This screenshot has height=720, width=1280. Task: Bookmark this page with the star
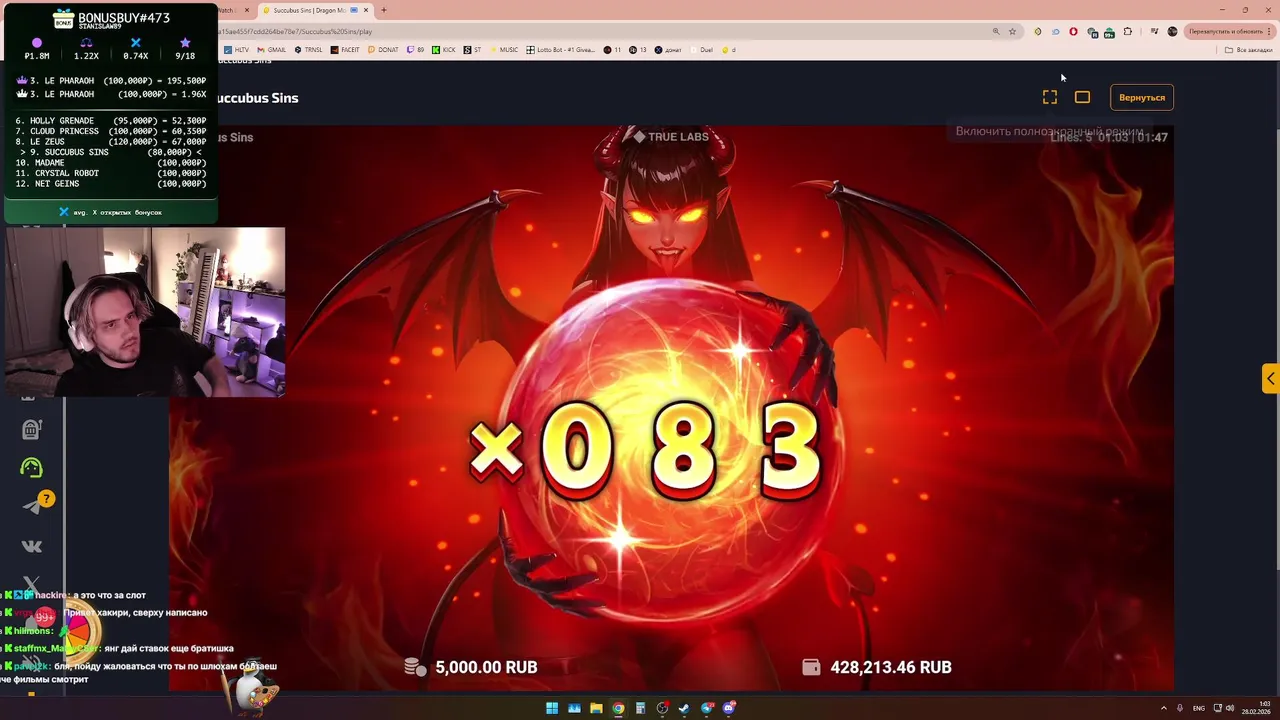[x=1012, y=31]
